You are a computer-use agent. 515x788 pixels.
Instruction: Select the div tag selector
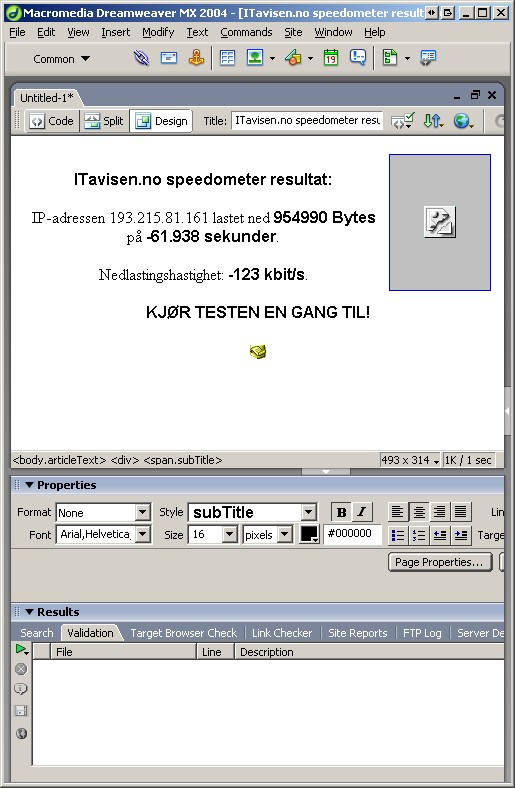125,460
